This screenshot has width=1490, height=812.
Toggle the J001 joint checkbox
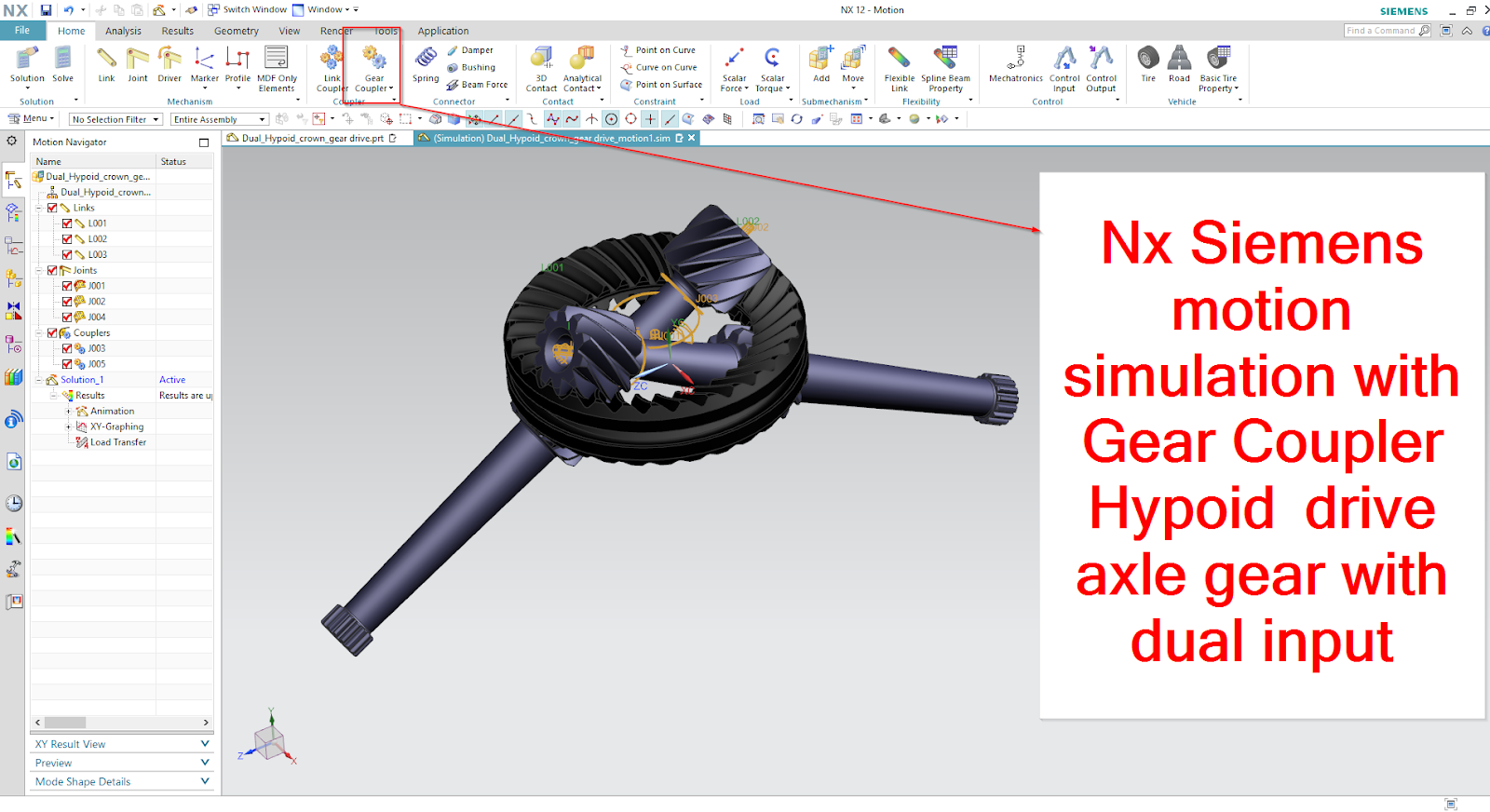(x=67, y=286)
